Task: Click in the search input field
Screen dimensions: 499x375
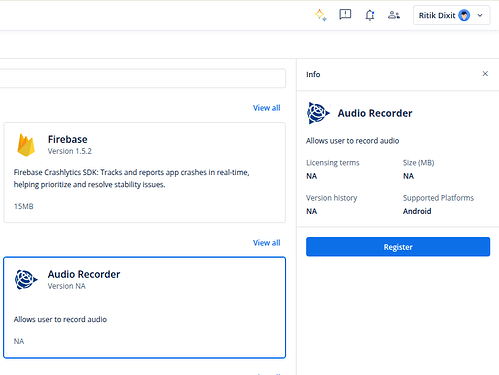Action: point(142,78)
